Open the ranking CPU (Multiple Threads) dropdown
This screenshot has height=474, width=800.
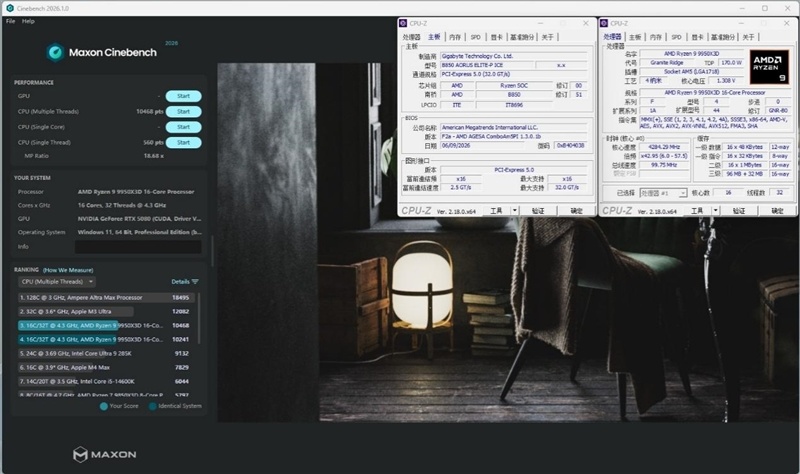tap(57, 282)
